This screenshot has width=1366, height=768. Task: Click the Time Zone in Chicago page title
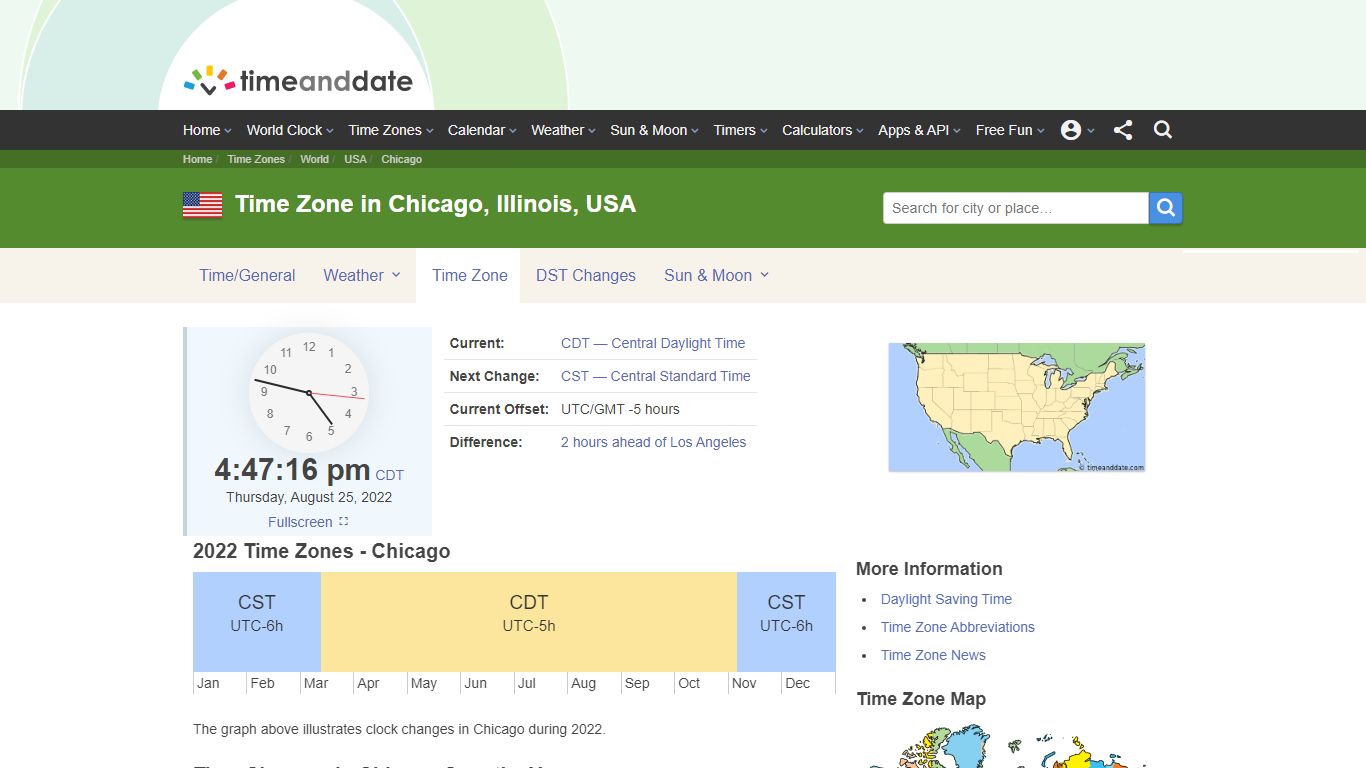(435, 204)
